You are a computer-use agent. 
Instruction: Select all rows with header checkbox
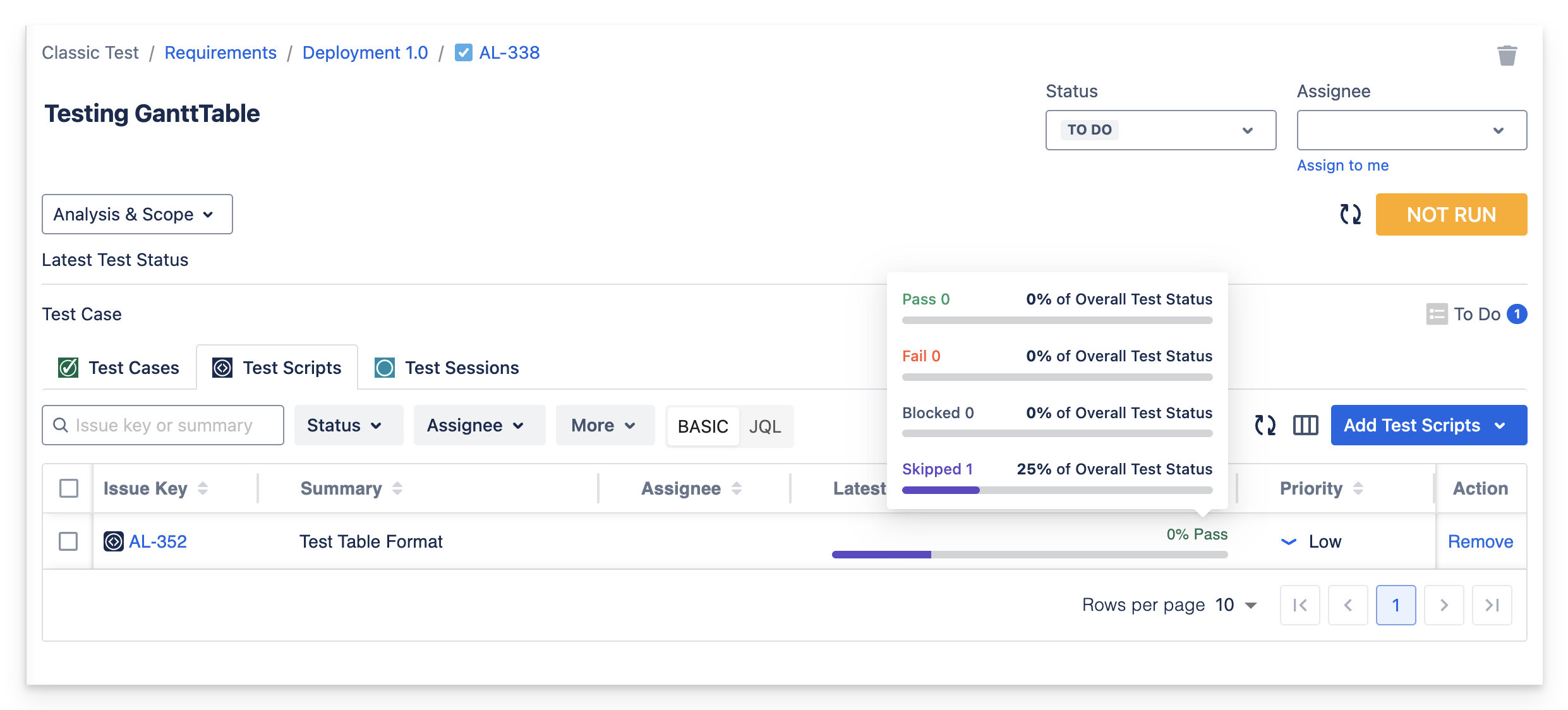pos(69,488)
